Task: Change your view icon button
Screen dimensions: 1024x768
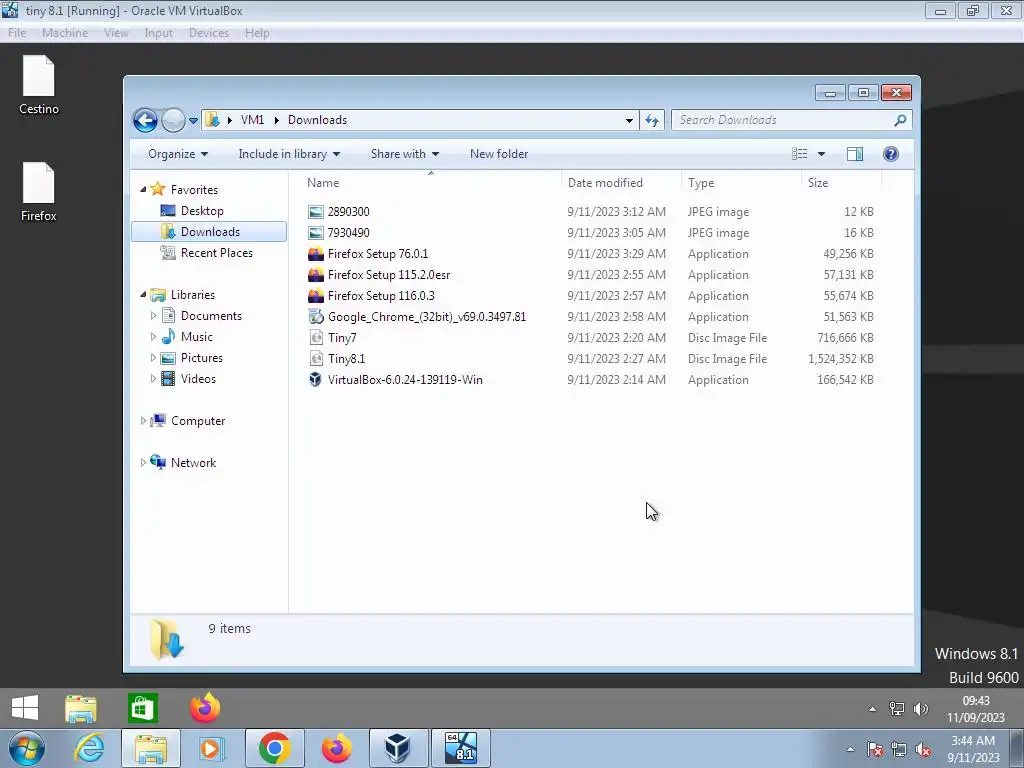Action: [799, 154]
